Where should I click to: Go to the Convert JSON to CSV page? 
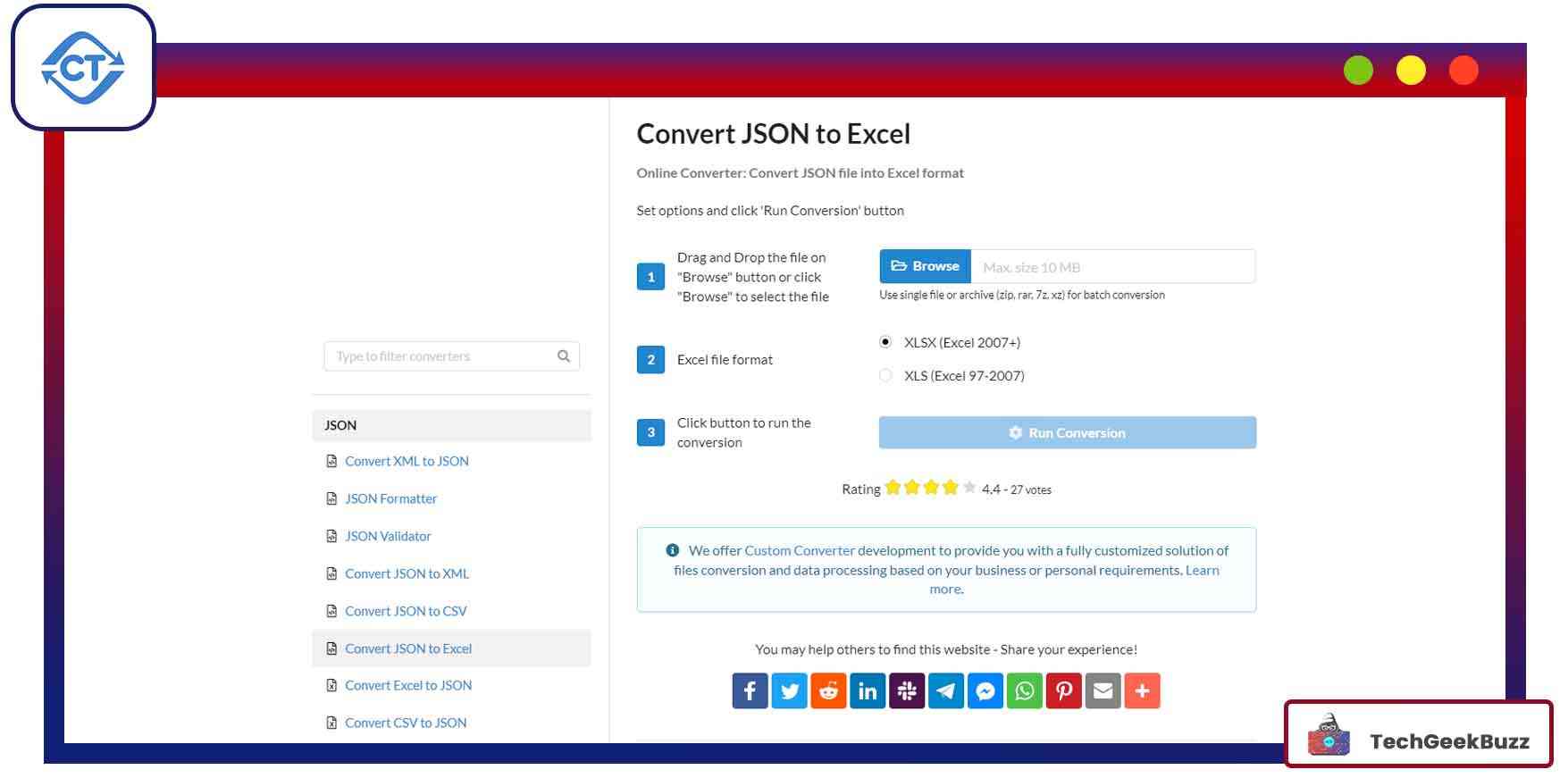(406, 611)
